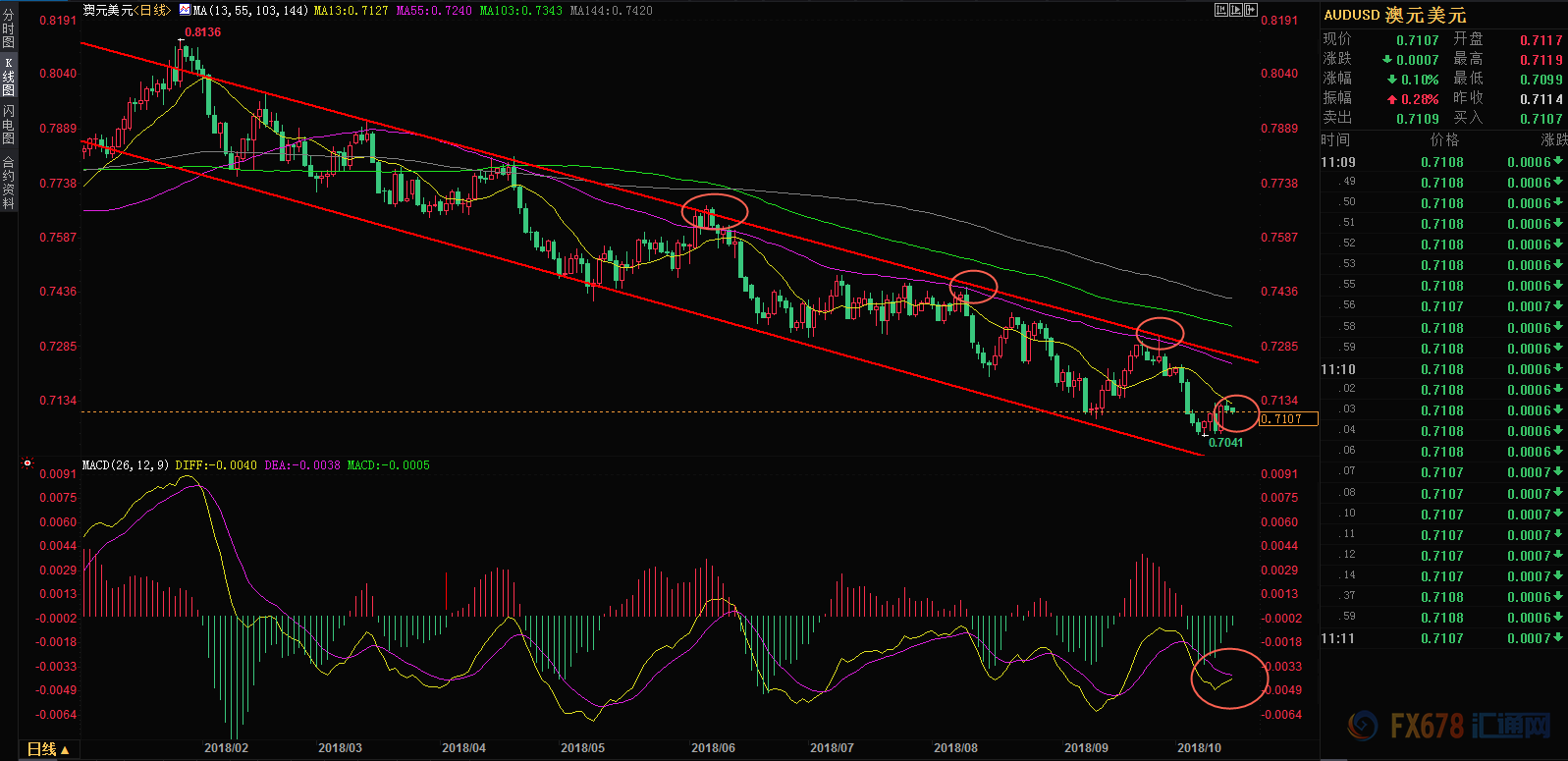Click the 开盘 value 0.7117

pyautogui.click(x=1541, y=40)
